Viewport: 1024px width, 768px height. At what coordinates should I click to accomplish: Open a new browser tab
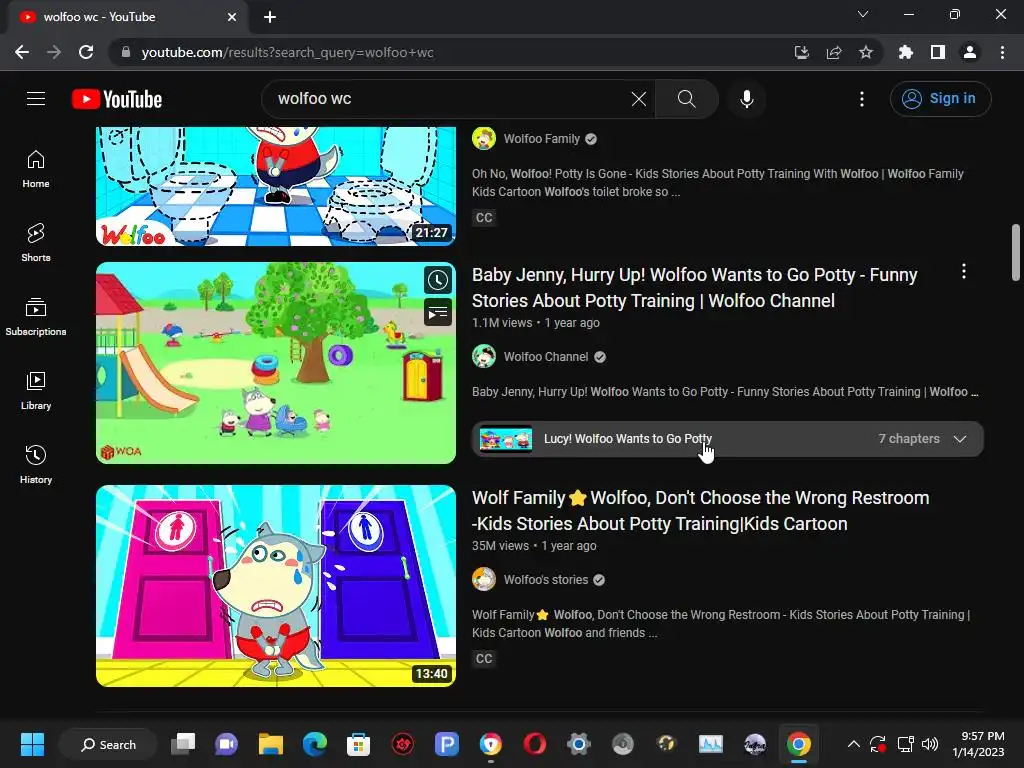tap(270, 17)
